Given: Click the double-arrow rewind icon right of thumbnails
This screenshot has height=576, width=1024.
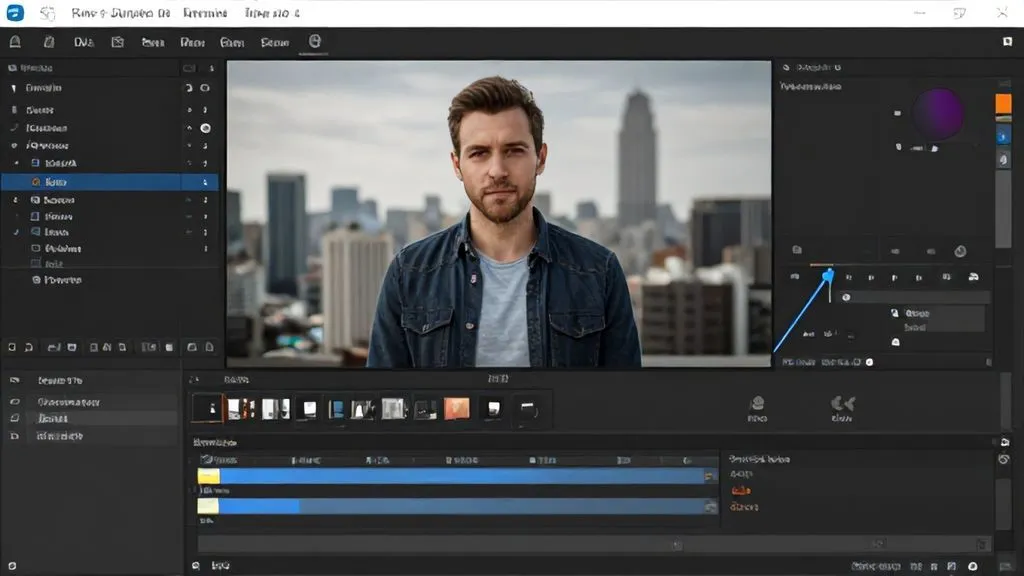Looking at the screenshot, I should [x=842, y=404].
